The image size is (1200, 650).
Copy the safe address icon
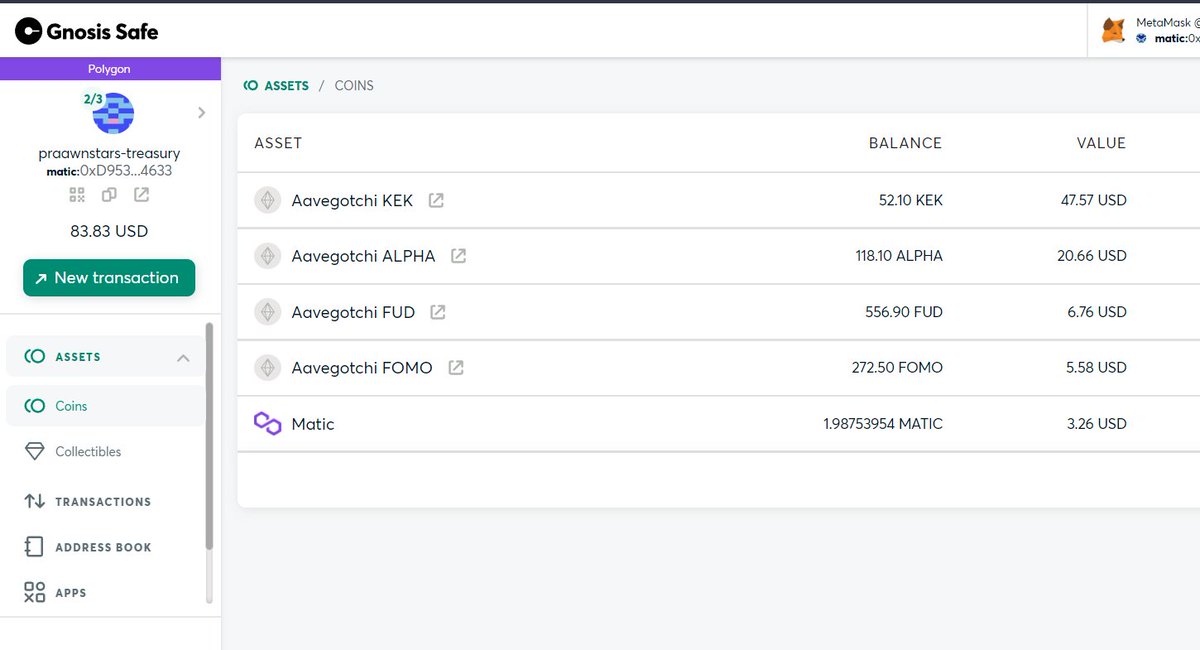109,194
